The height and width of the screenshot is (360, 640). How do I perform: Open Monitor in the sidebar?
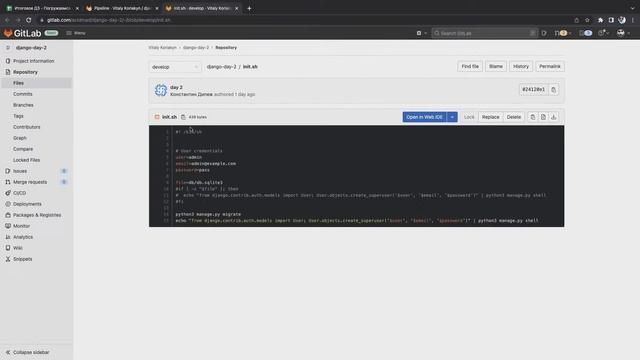(x=21, y=226)
